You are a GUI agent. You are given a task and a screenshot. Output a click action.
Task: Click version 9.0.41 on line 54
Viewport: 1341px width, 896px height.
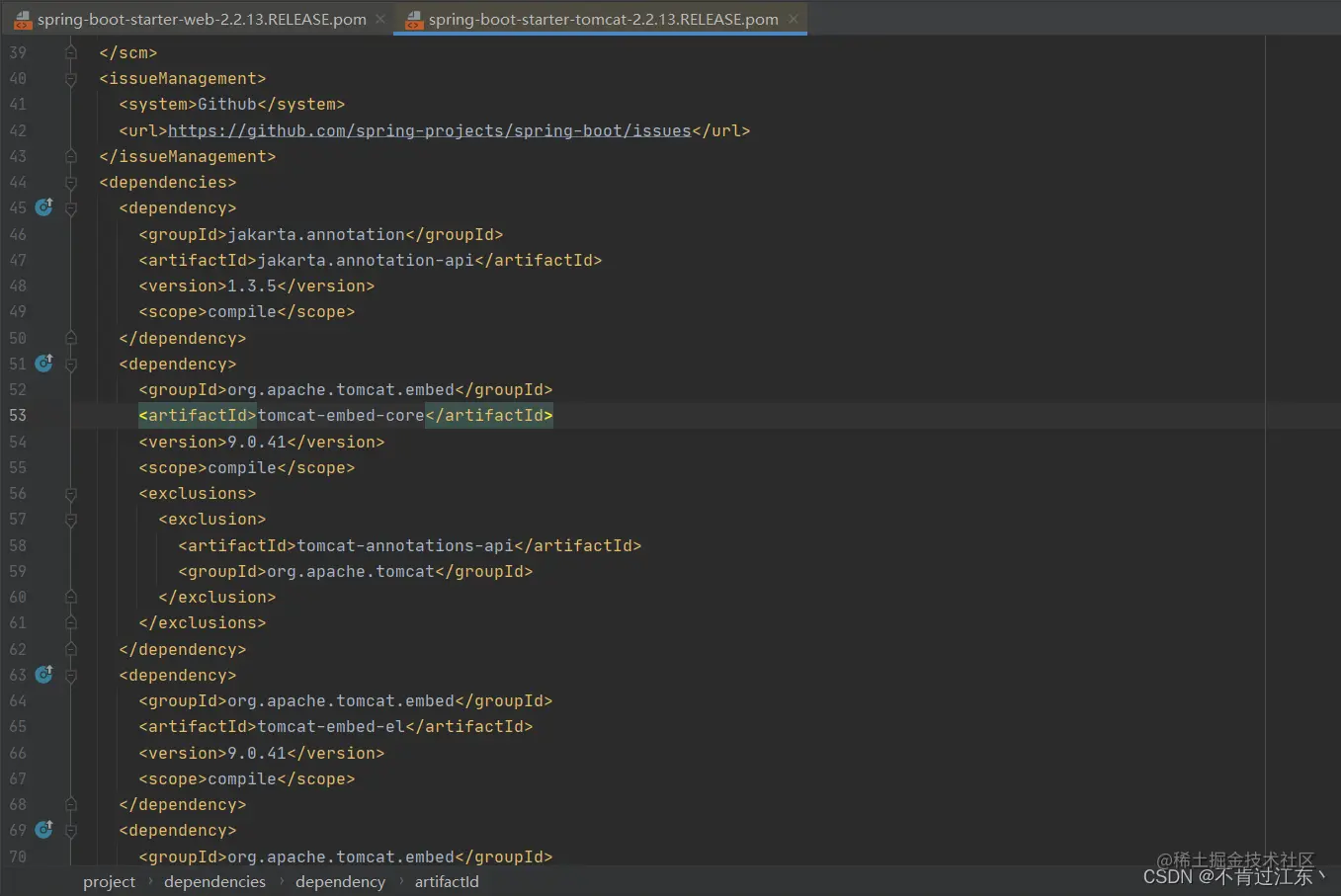(257, 442)
